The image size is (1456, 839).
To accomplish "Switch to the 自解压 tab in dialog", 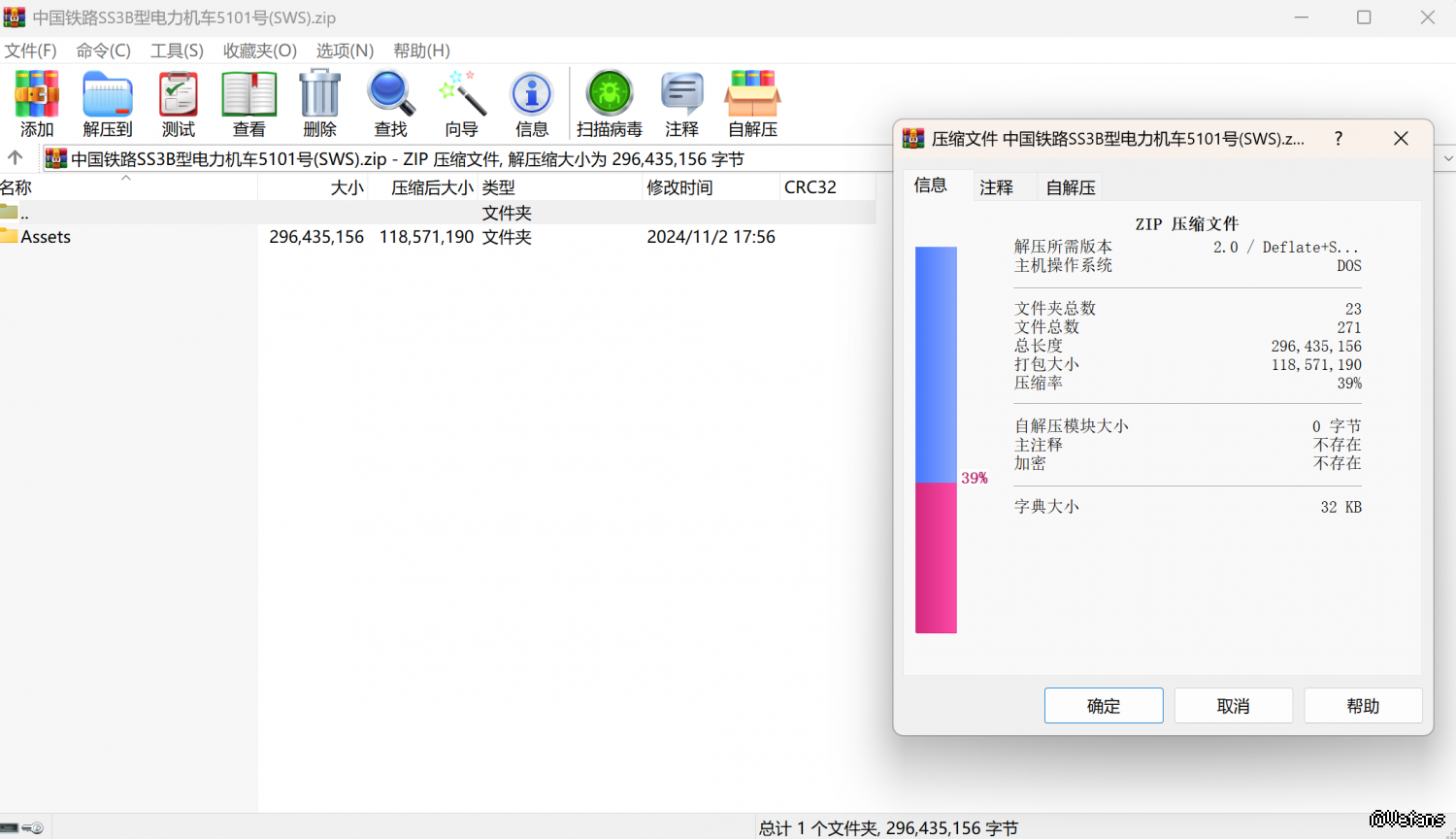I will coord(1071,187).
